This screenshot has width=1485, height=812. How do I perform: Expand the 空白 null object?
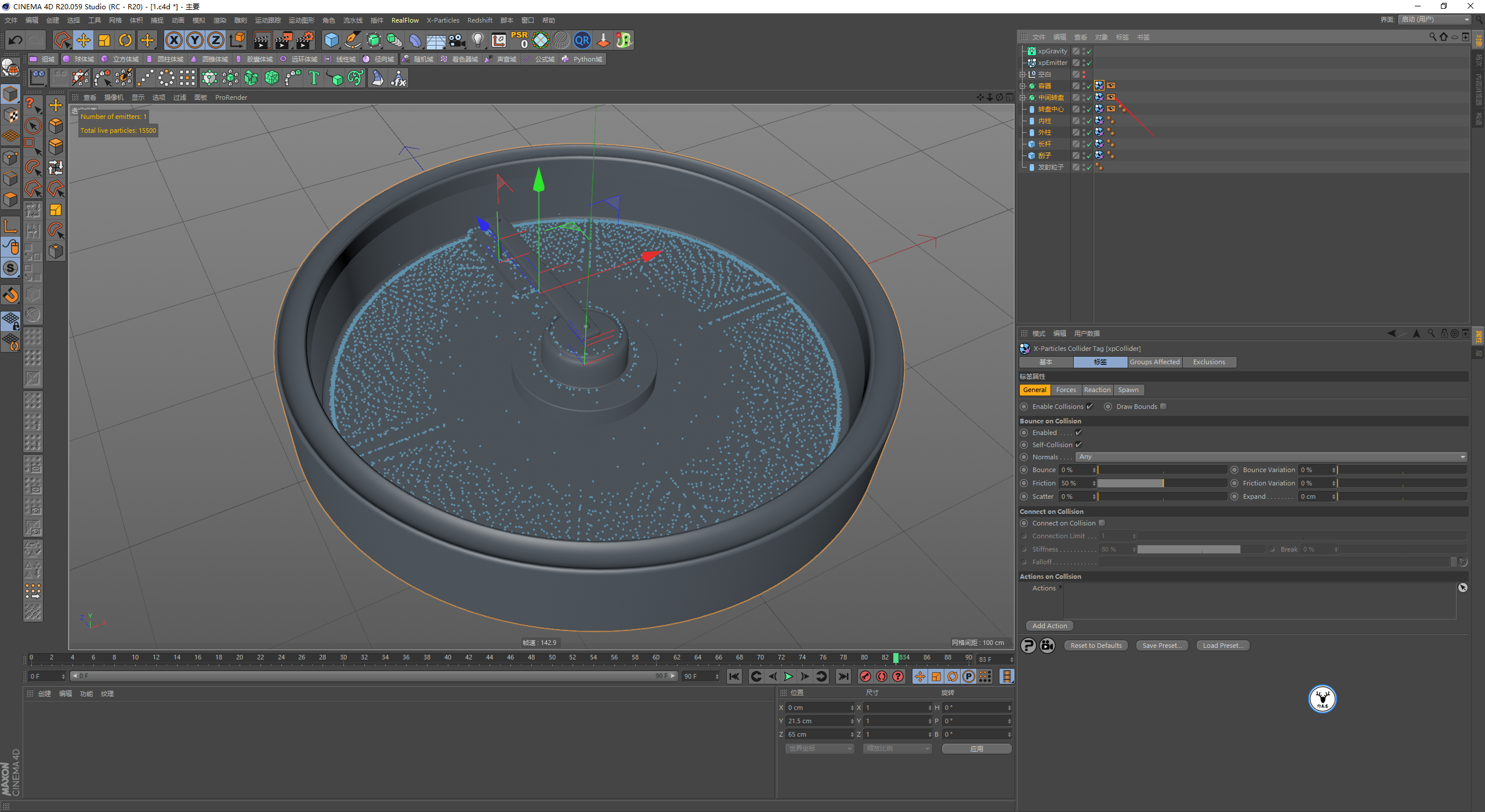[1023, 74]
